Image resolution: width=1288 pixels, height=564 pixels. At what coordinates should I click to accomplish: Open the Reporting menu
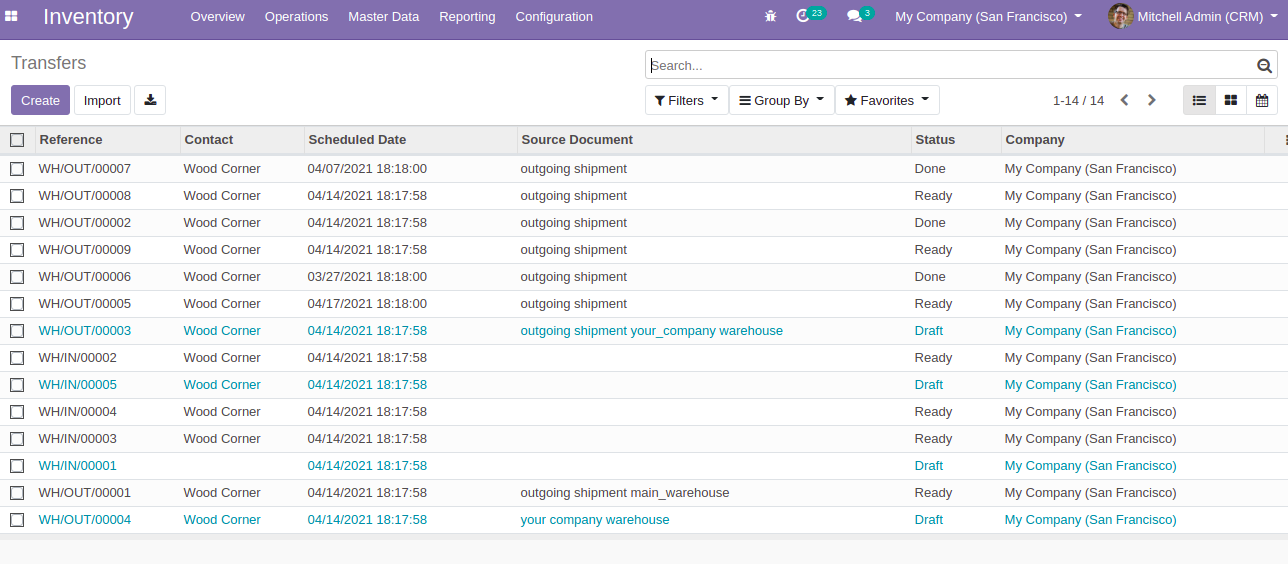pyautogui.click(x=467, y=16)
